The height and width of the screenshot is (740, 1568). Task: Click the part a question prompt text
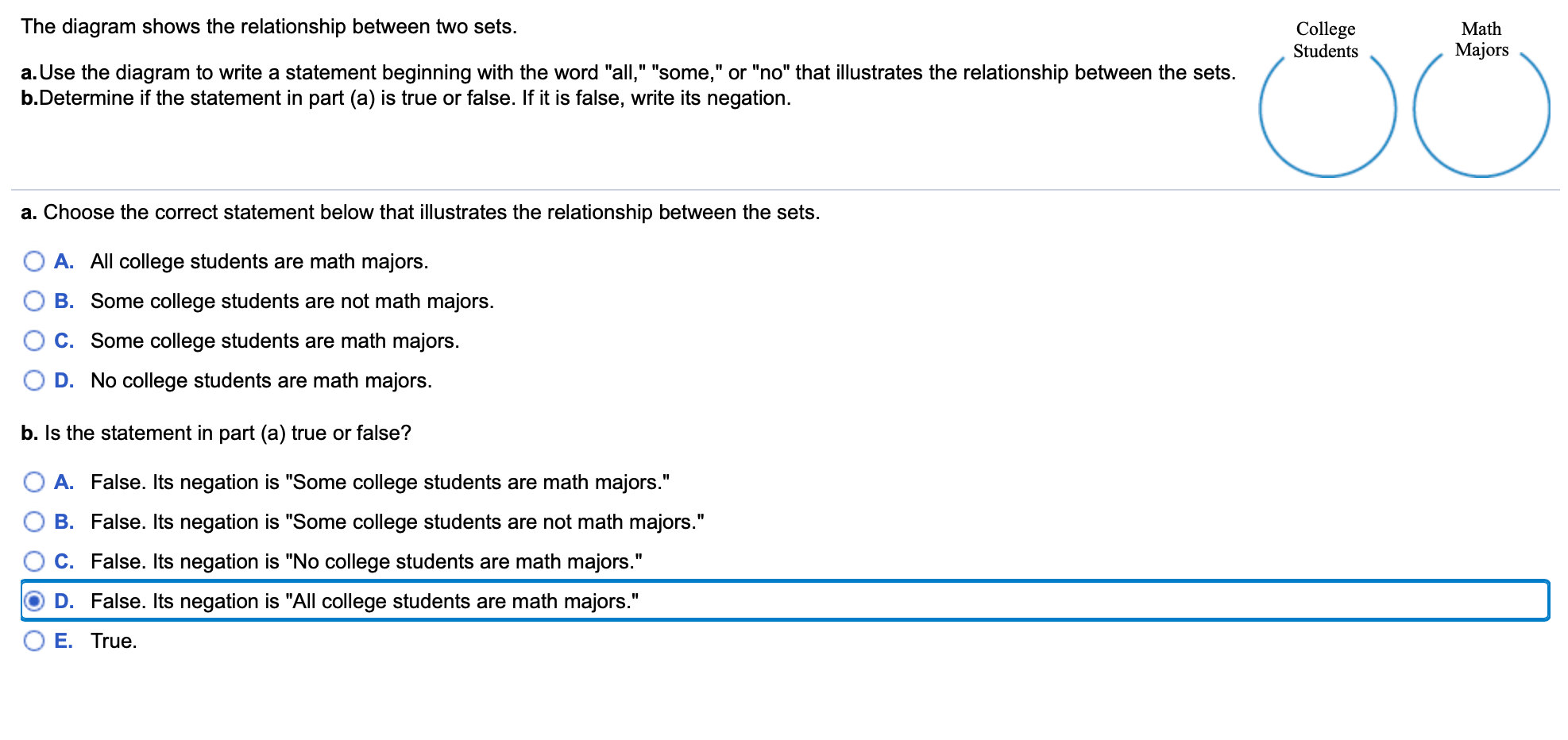[x=419, y=212]
